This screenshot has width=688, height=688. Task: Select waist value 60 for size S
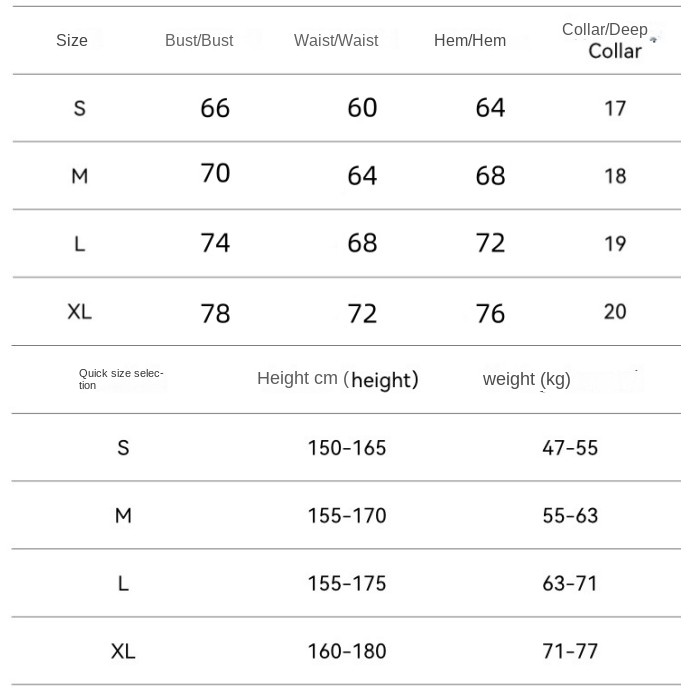pos(362,108)
